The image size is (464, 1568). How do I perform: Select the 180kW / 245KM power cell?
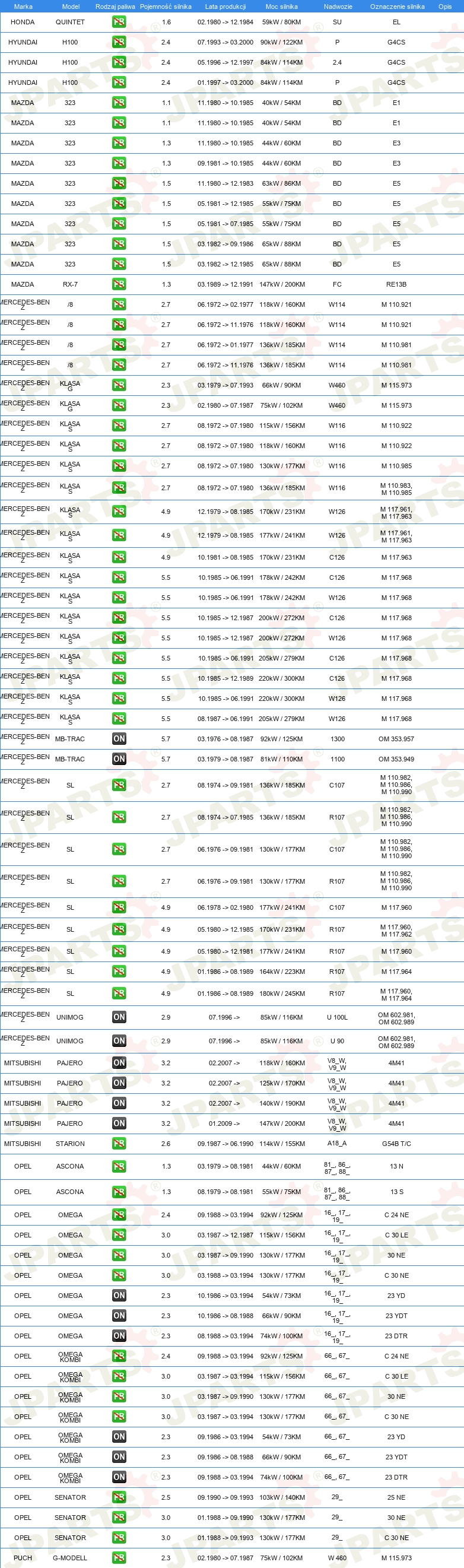(x=282, y=994)
